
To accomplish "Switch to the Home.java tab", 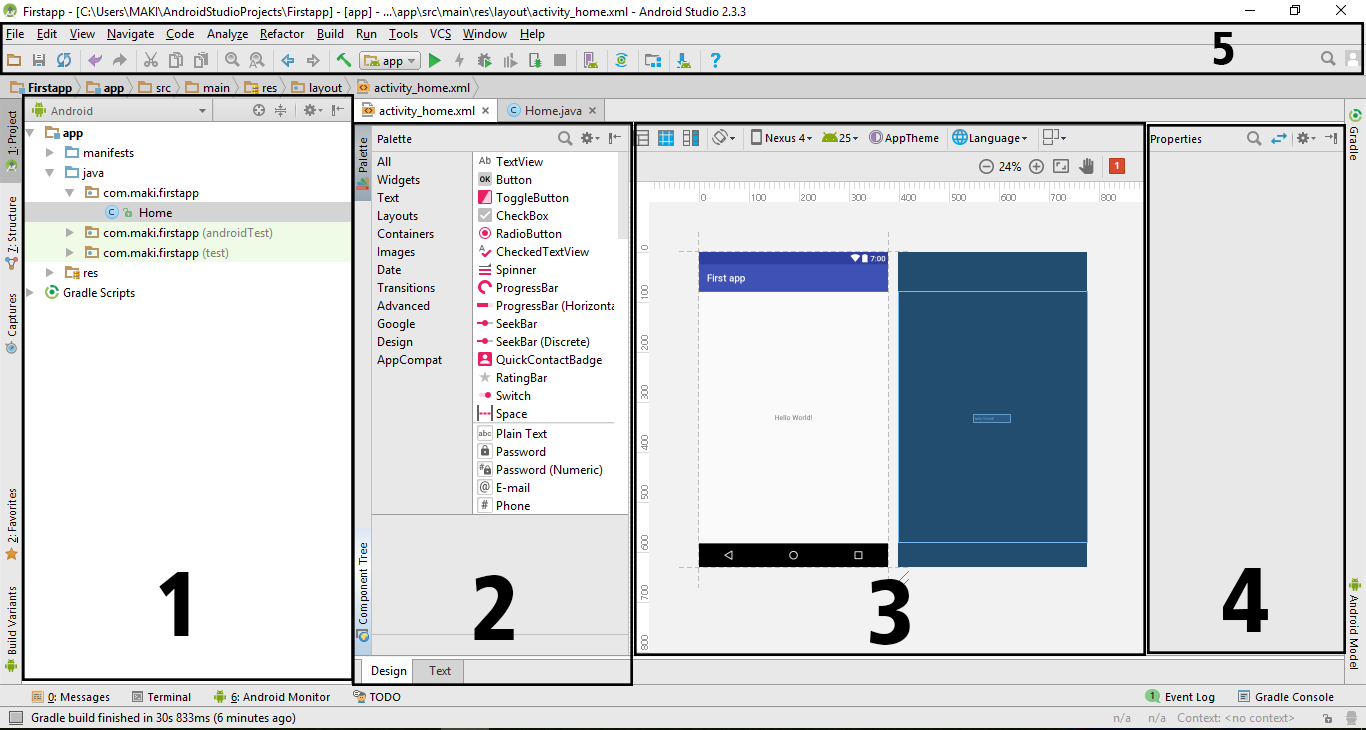I will 552,111.
